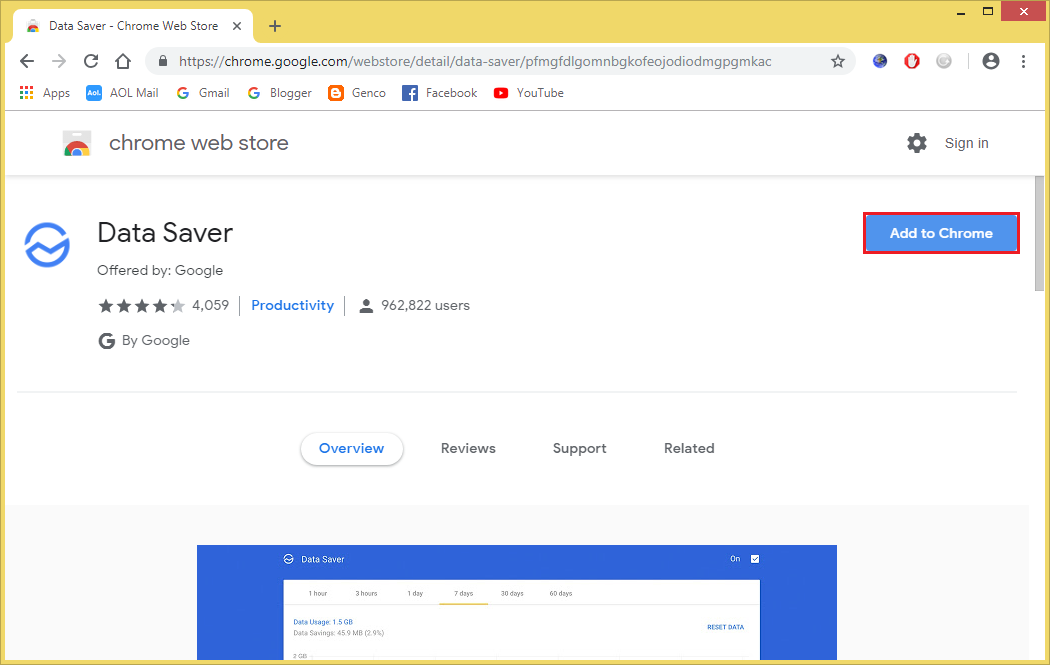Reload the page with the refresh icon
Image resolution: width=1050 pixels, height=665 pixels.
(91, 62)
